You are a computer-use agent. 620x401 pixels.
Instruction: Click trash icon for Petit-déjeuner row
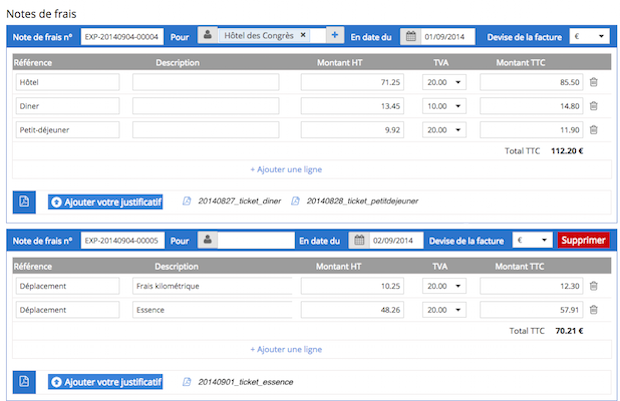(x=593, y=129)
